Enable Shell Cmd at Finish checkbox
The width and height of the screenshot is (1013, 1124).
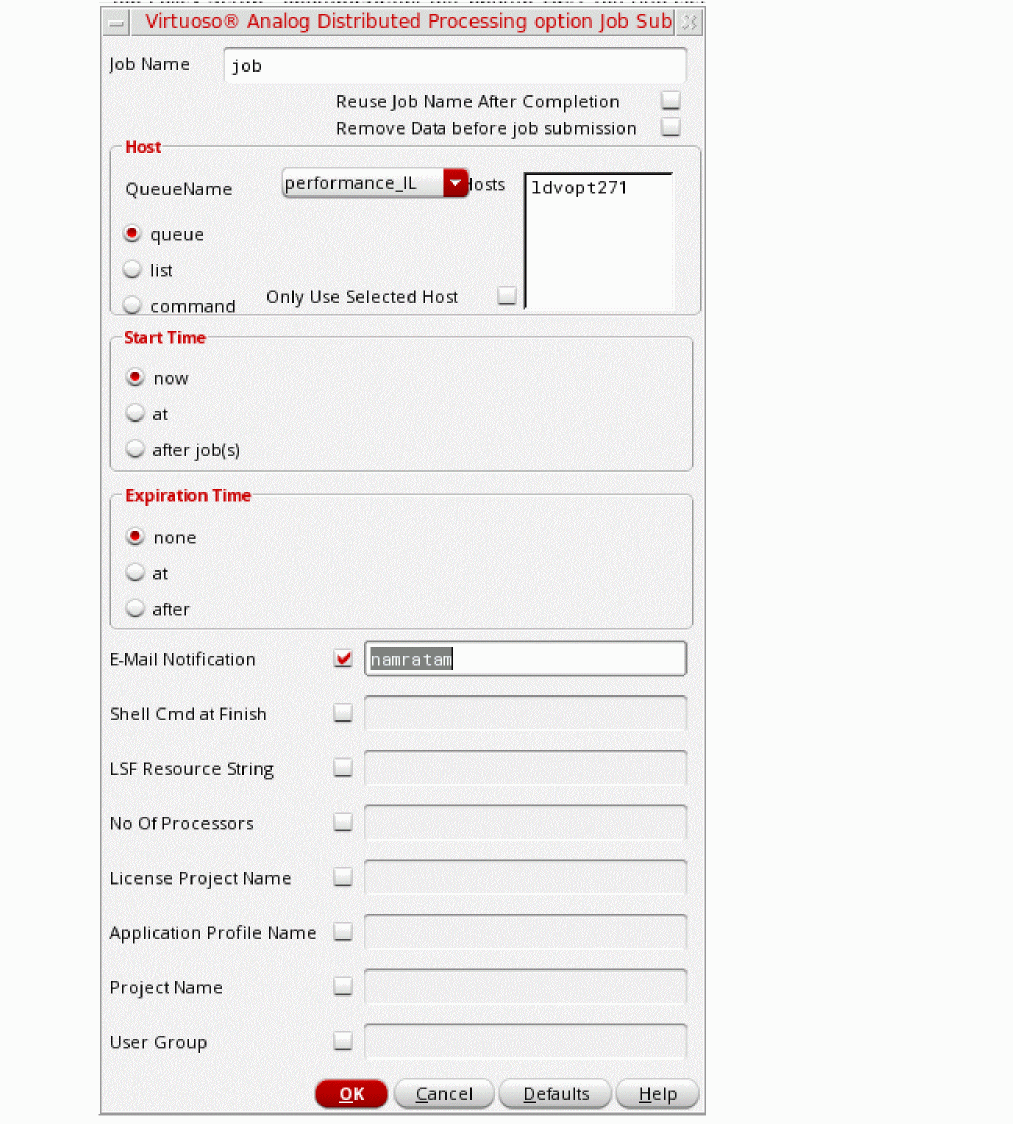pyautogui.click(x=343, y=713)
